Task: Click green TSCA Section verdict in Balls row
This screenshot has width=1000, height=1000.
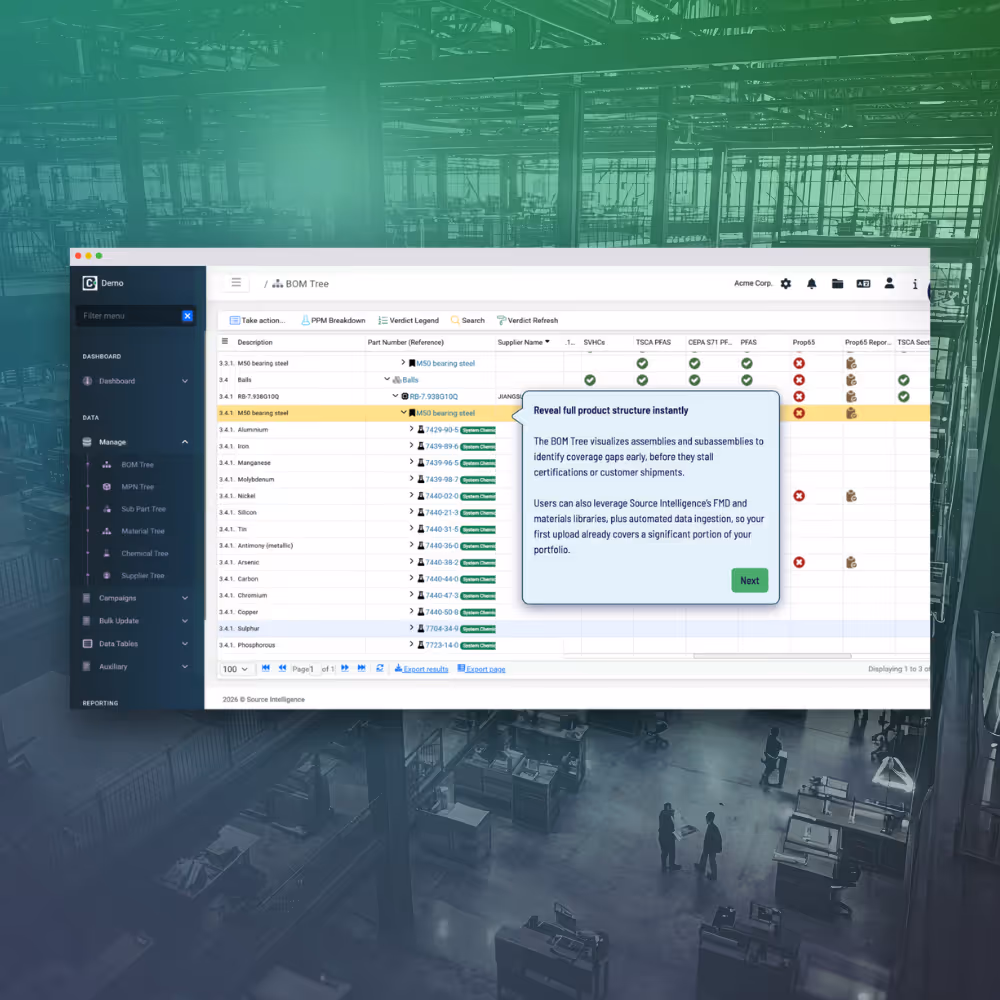Action: (904, 380)
